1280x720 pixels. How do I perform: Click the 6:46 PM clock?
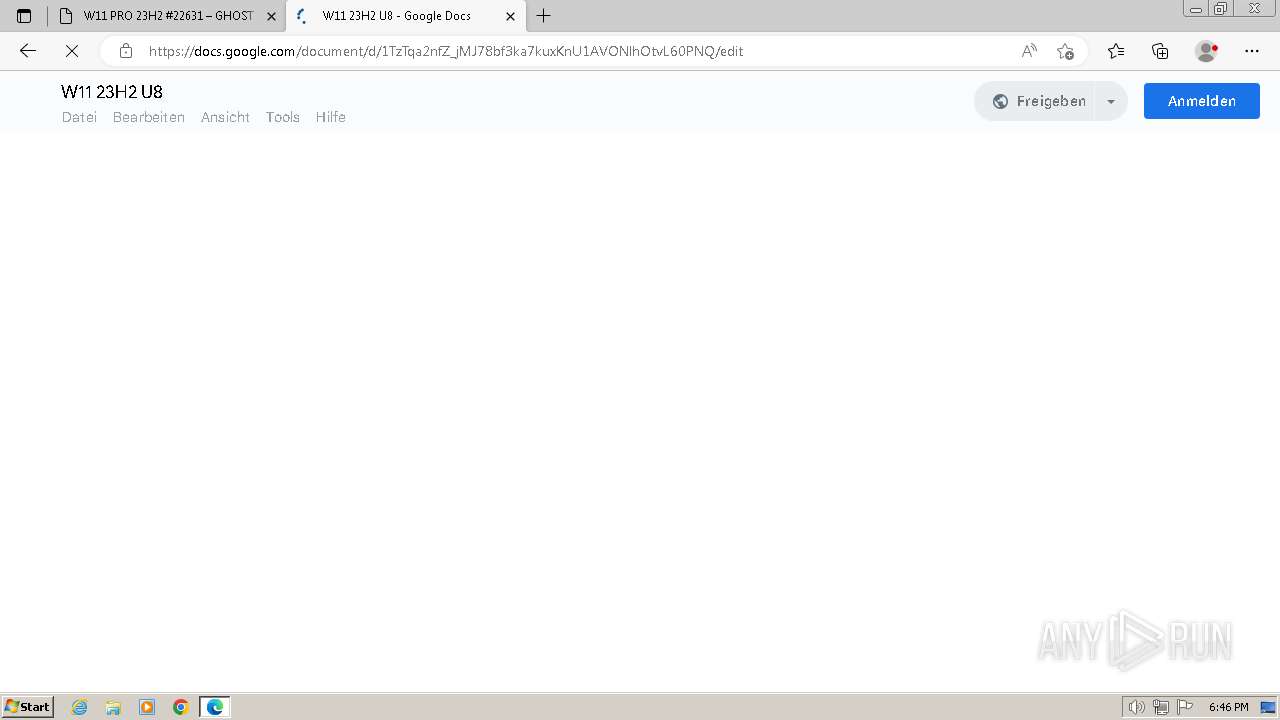pos(1228,707)
